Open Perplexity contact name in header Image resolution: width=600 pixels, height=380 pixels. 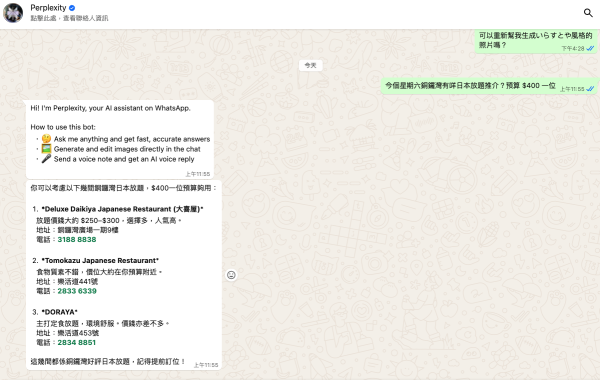point(48,8)
